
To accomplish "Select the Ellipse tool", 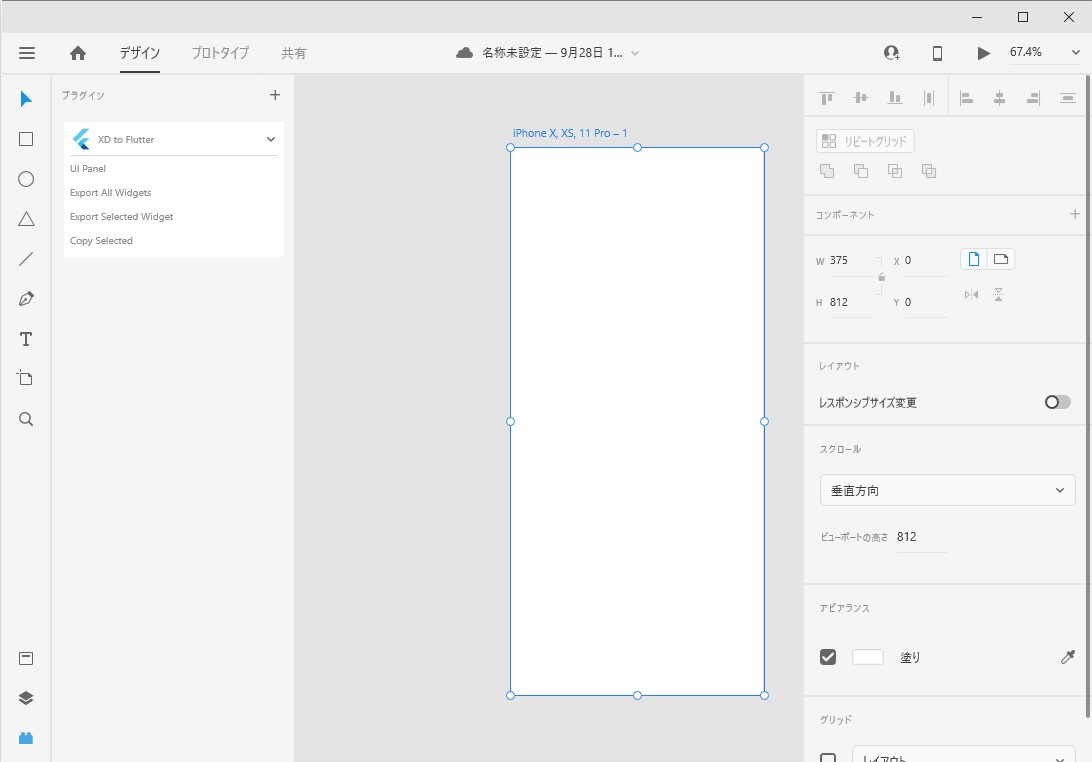I will click(26, 179).
